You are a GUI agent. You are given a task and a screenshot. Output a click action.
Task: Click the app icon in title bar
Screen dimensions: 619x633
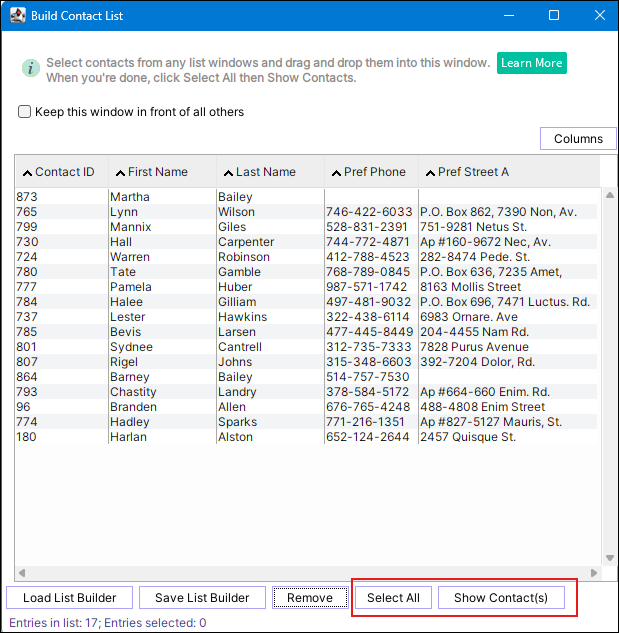pos(18,16)
